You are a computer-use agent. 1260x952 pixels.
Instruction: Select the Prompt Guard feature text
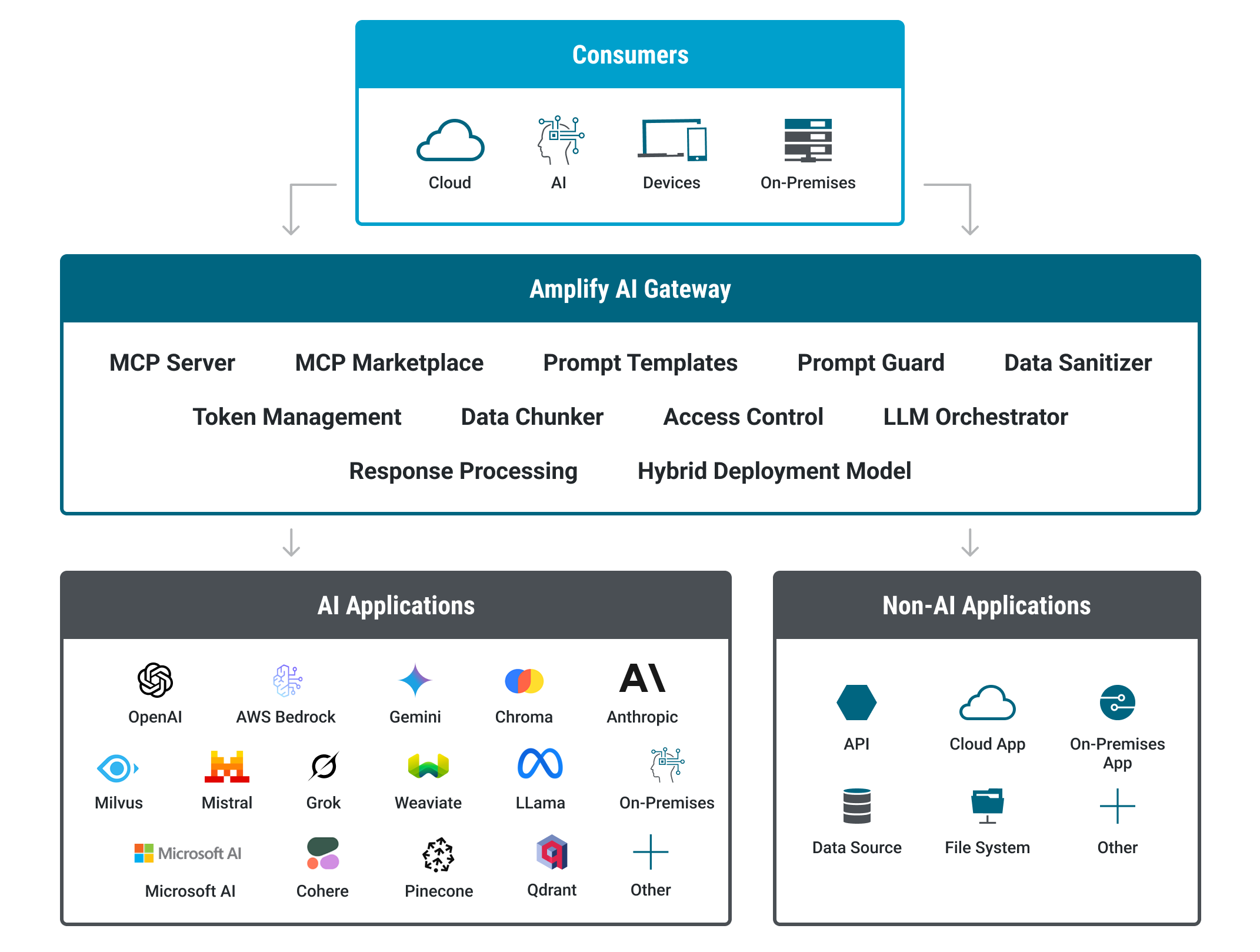(x=870, y=363)
